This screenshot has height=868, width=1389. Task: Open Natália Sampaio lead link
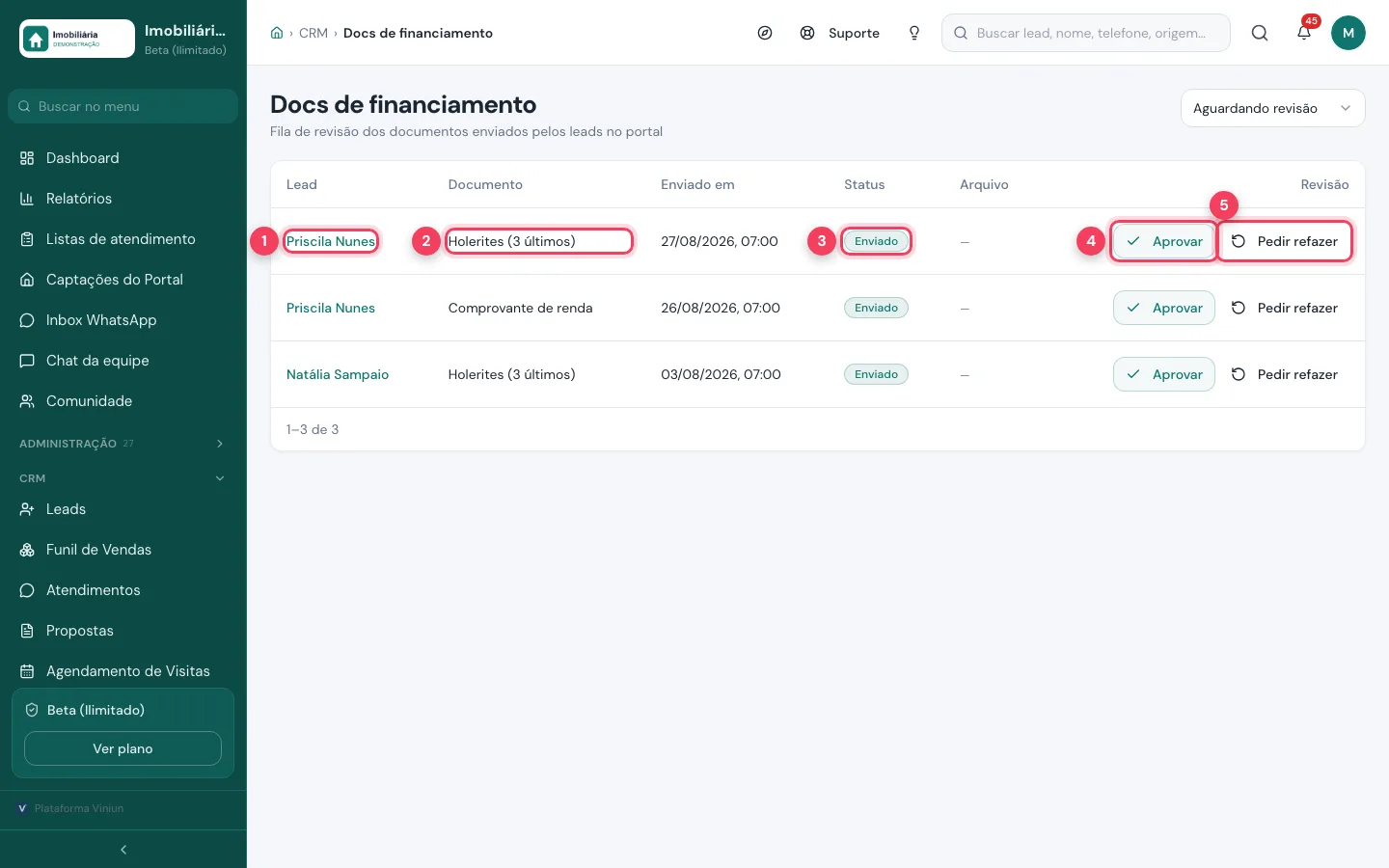(x=338, y=374)
